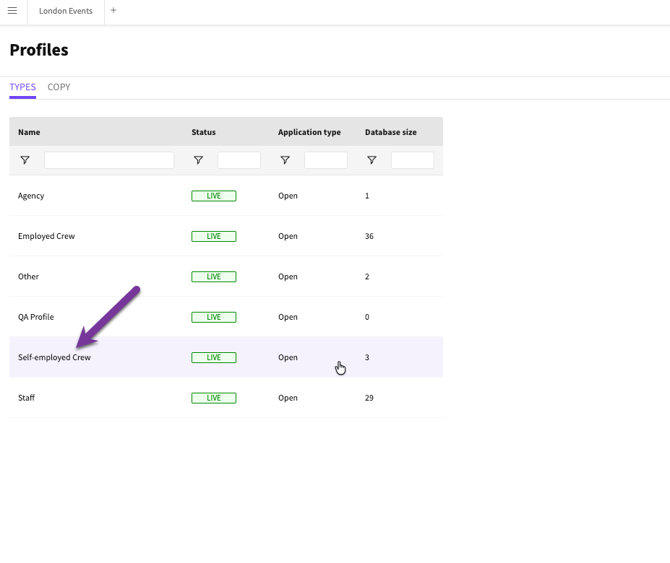This screenshot has height=563, width=670.
Task: Open the Agency profile type
Action: pos(31,196)
